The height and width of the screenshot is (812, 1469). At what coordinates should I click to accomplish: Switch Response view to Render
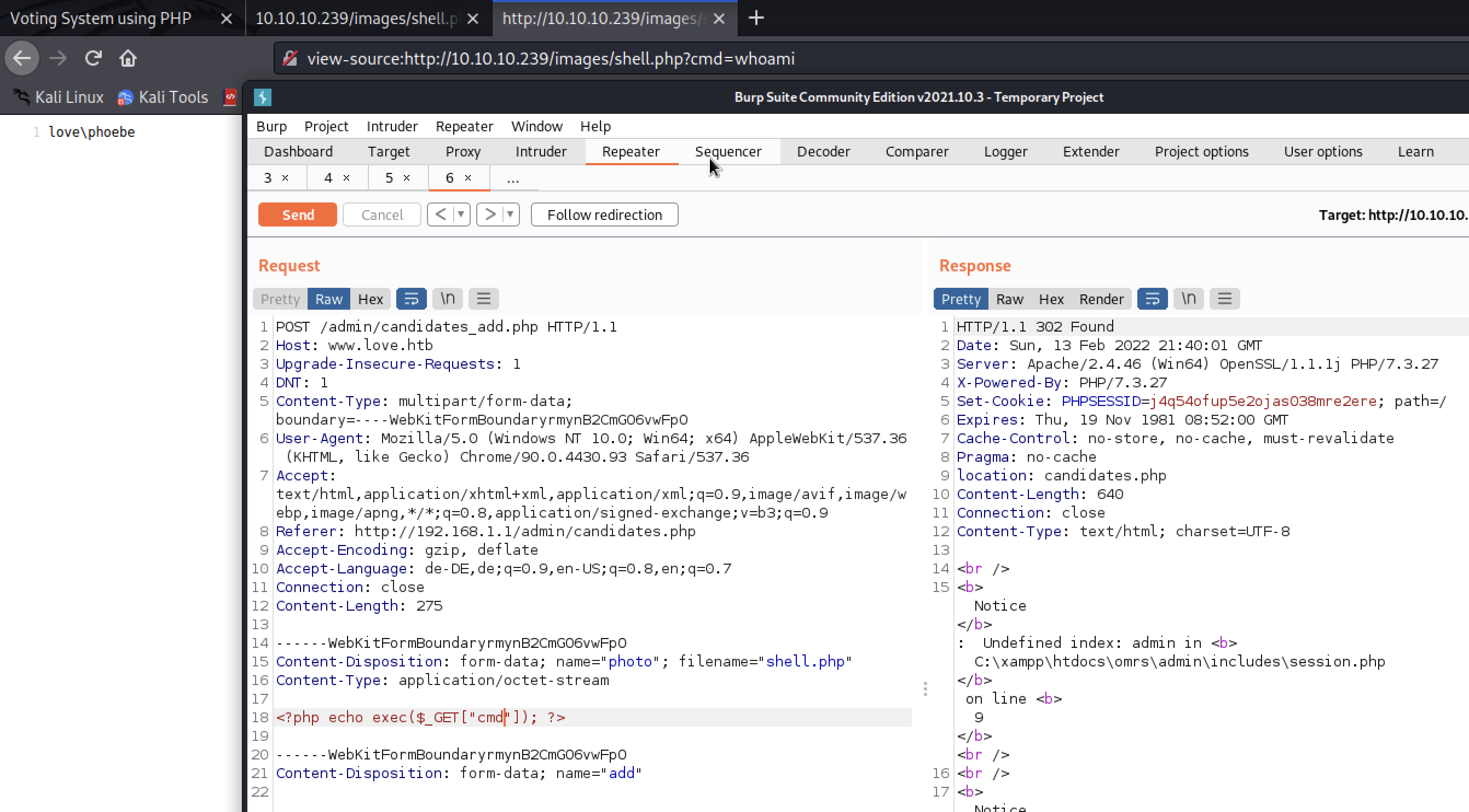click(x=1101, y=299)
